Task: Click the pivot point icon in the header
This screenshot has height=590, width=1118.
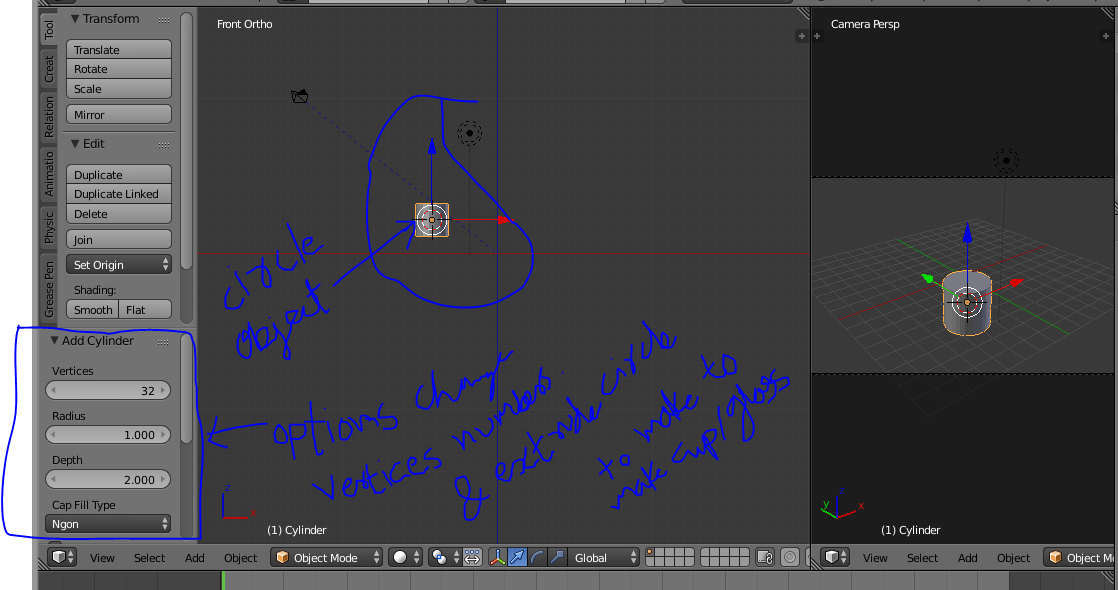Action: pyautogui.click(x=437, y=557)
